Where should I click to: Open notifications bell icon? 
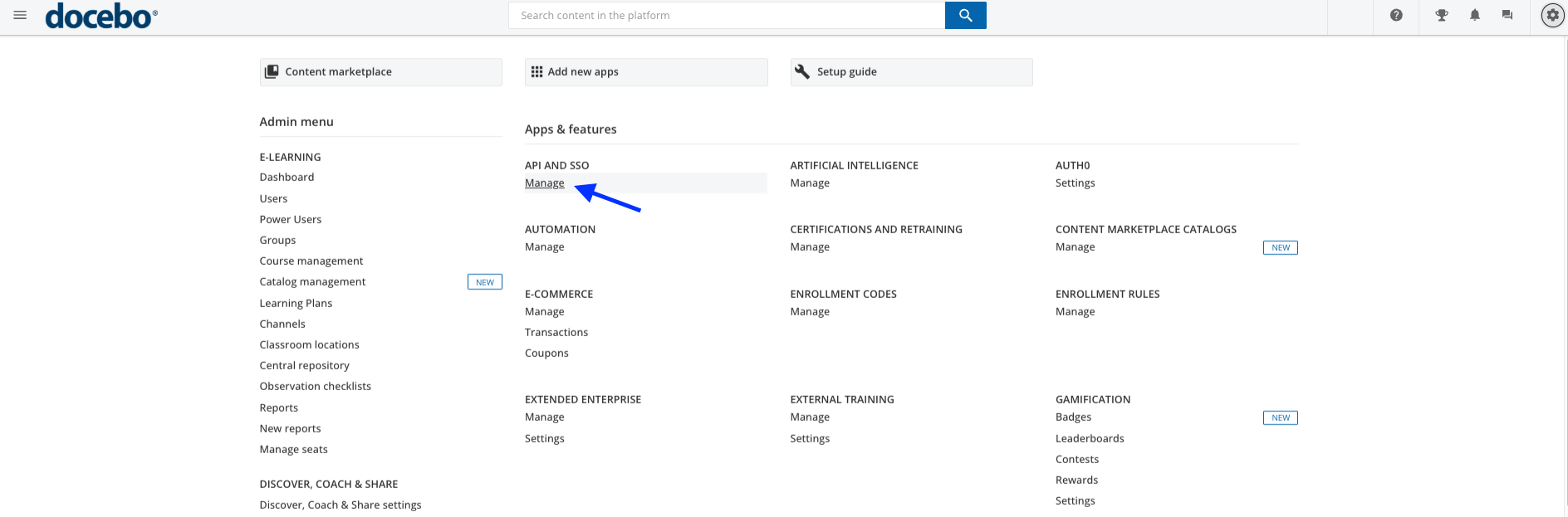click(1475, 15)
